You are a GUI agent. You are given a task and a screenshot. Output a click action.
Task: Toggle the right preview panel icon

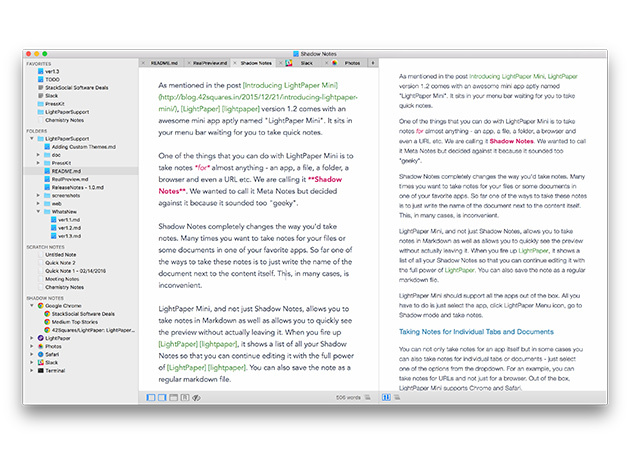coord(162,397)
